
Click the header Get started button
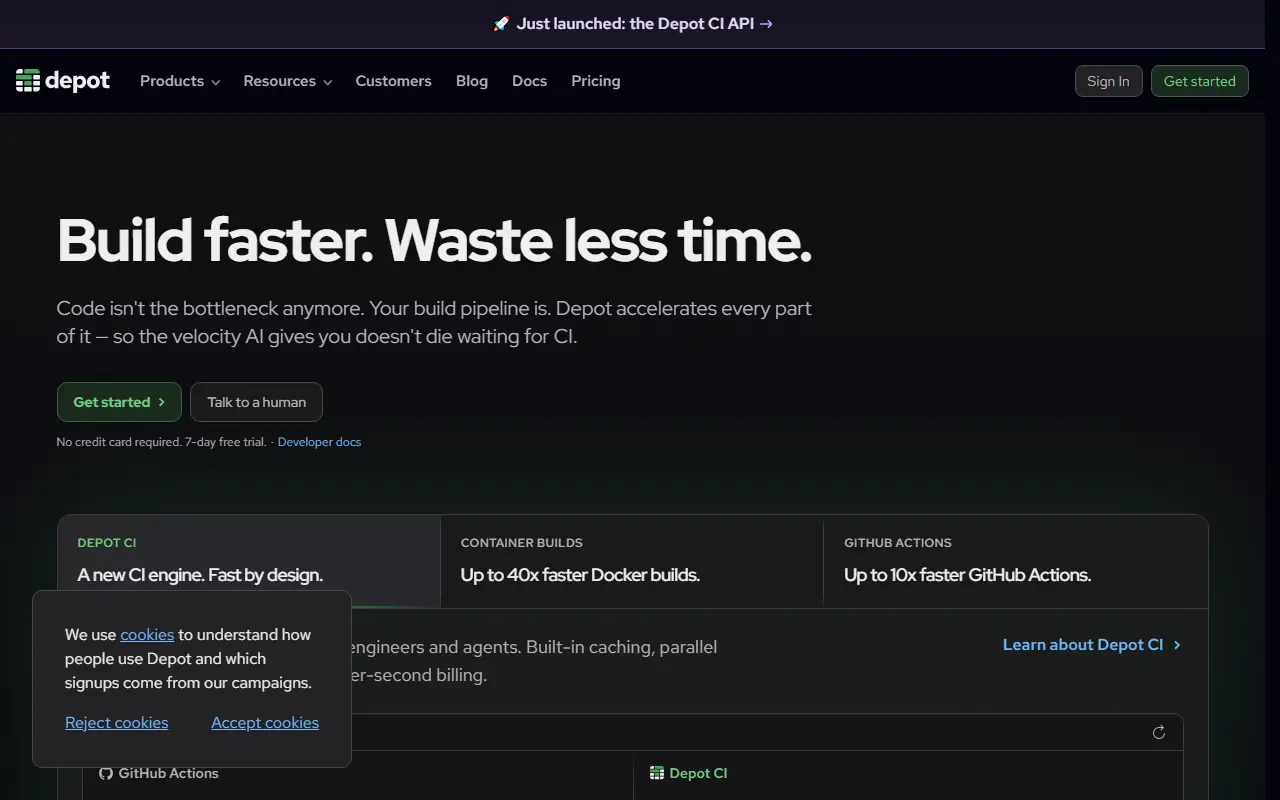point(1200,81)
